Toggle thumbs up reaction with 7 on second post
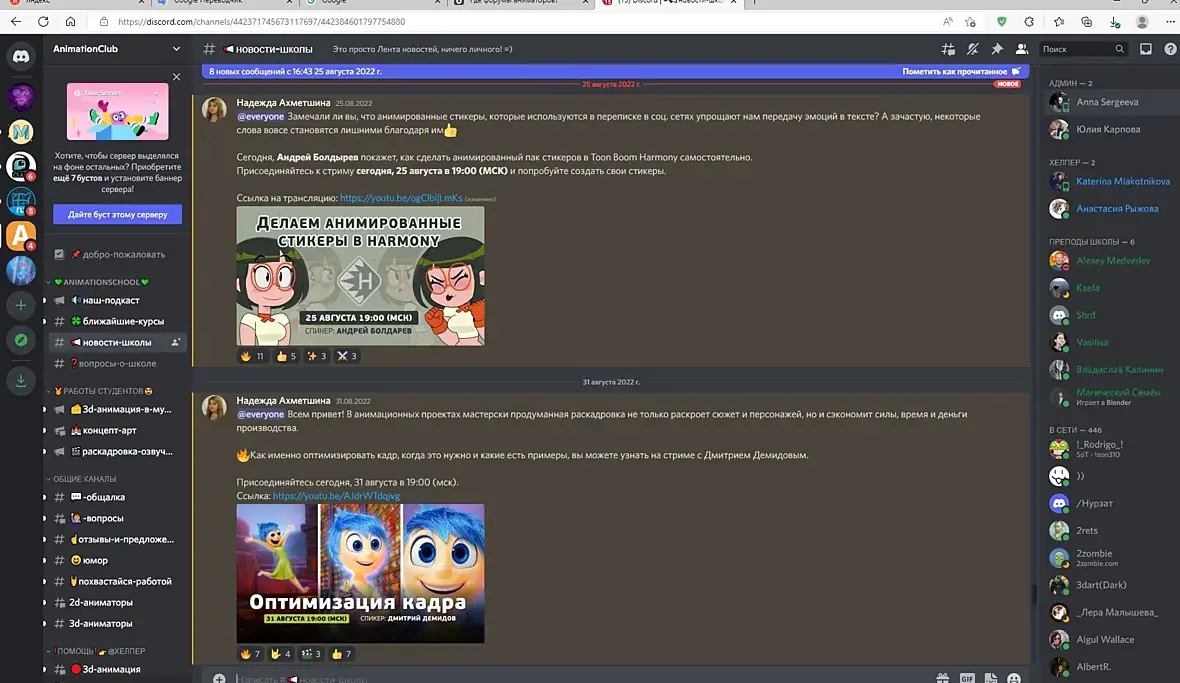Viewport: 1180px width, 683px height. point(341,654)
